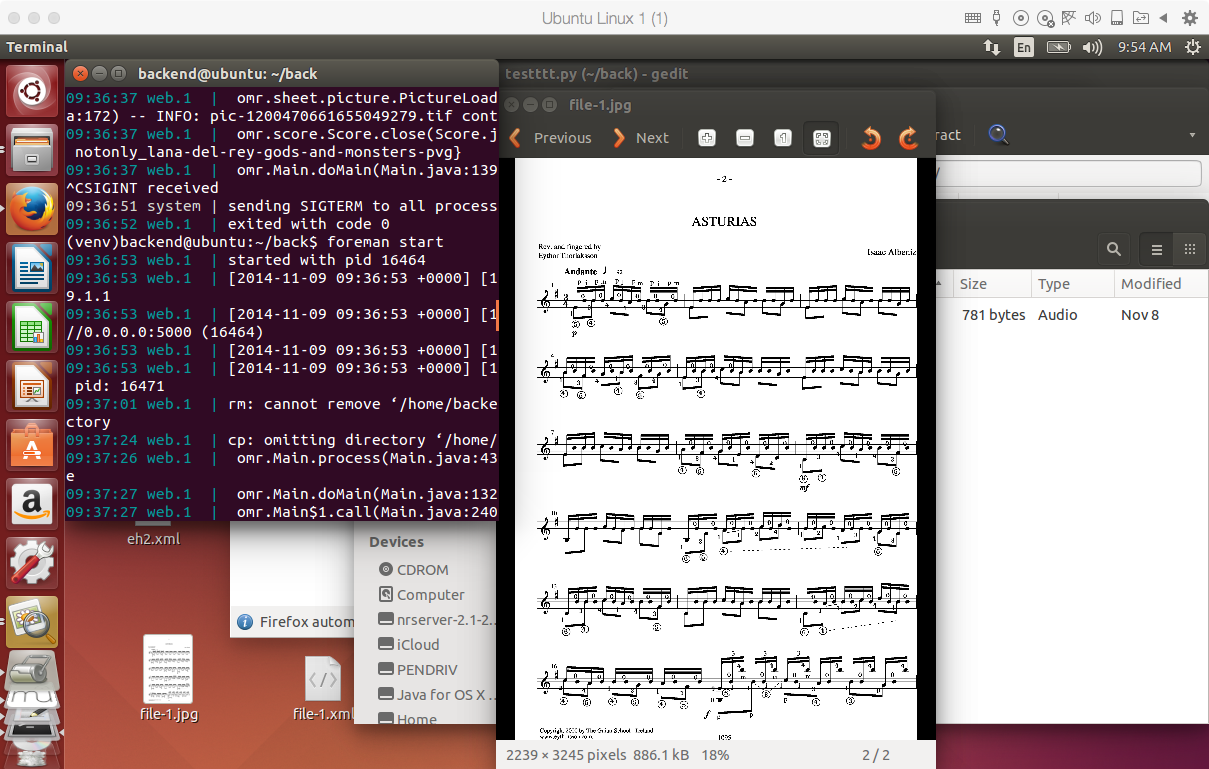
Task: Click inside the terminal output area
Action: 281,304
